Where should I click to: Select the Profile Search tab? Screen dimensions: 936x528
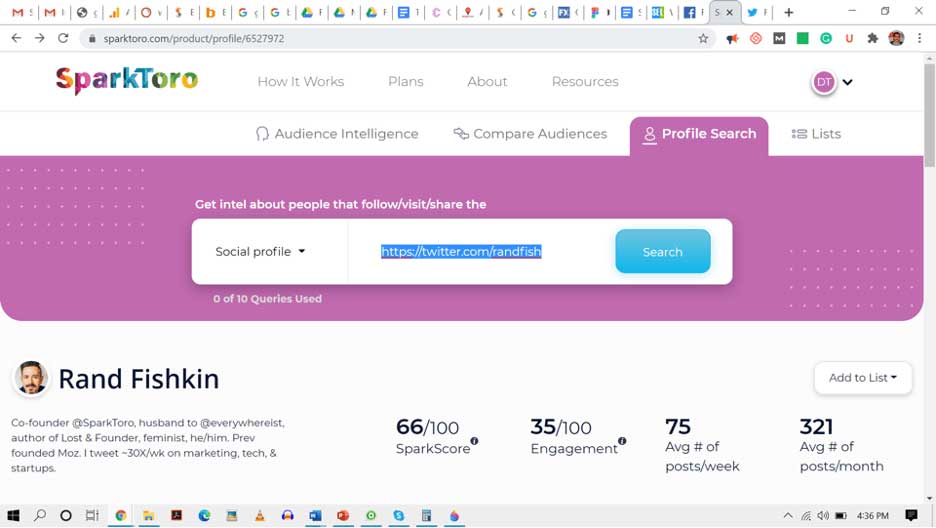point(699,135)
